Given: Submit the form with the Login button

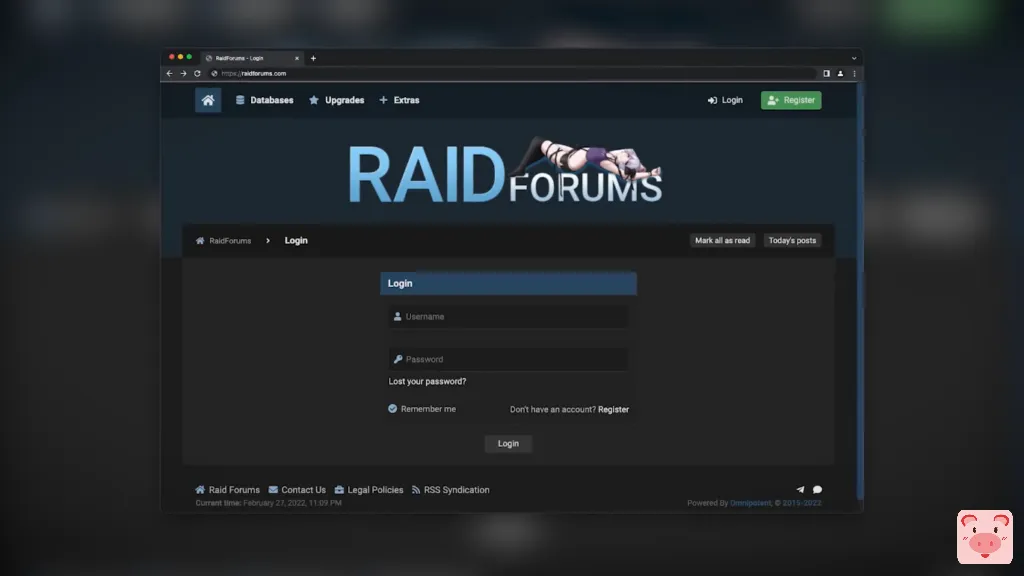Looking at the screenshot, I should pyautogui.click(x=508, y=443).
